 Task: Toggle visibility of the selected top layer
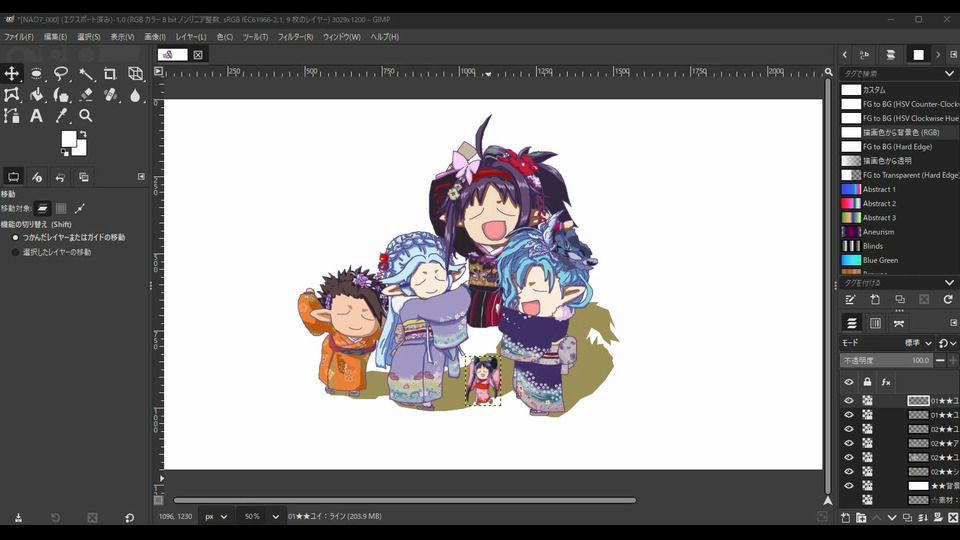point(849,400)
